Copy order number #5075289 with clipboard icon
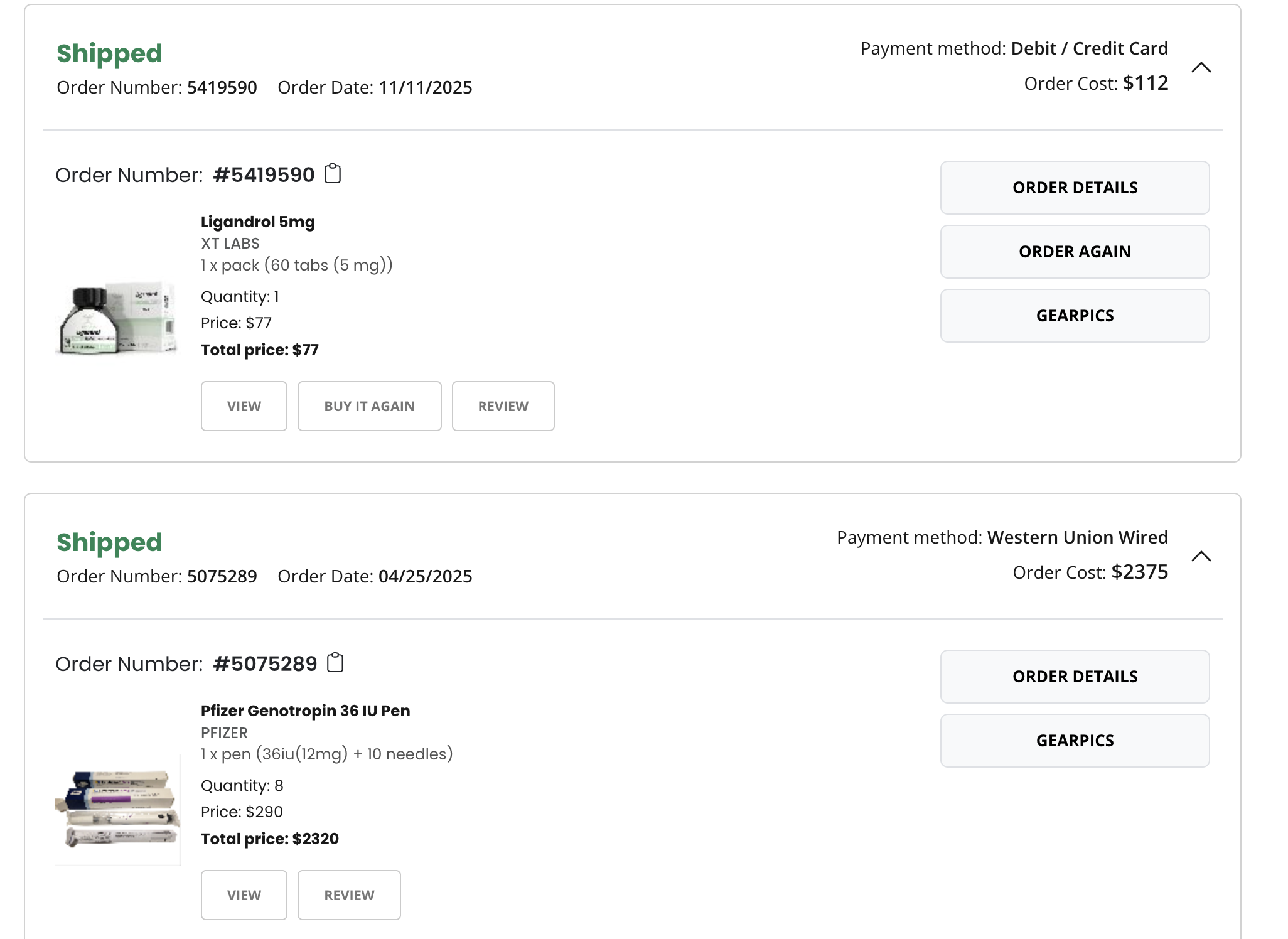 [x=335, y=663]
